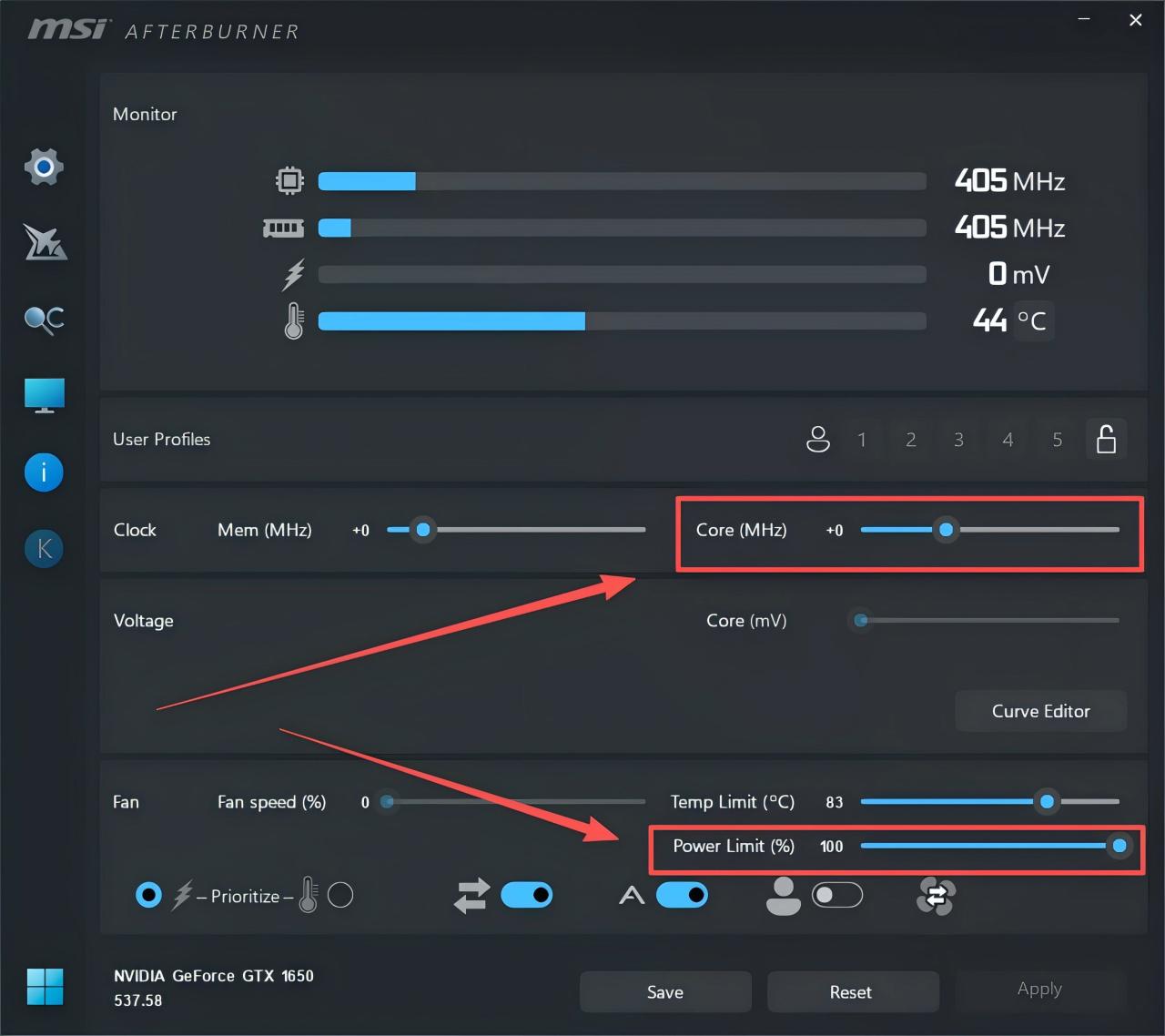The width and height of the screenshot is (1165, 1036).
Task: Minimize the Afterburner window
Action: [1084, 19]
